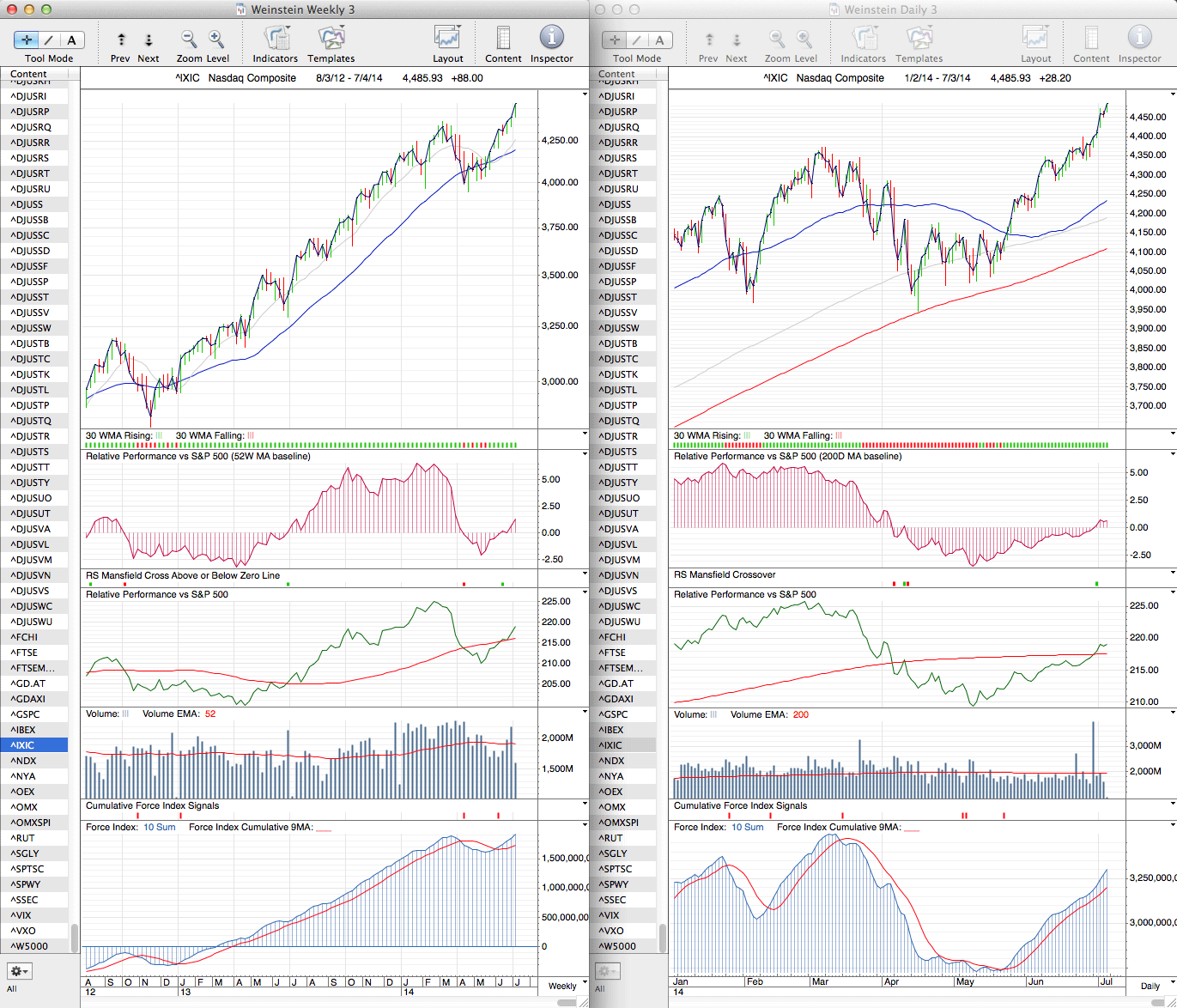Zoom out using the minus magnifier in Weekly toolbar
The width and height of the screenshot is (1177, 1008).
point(189,39)
